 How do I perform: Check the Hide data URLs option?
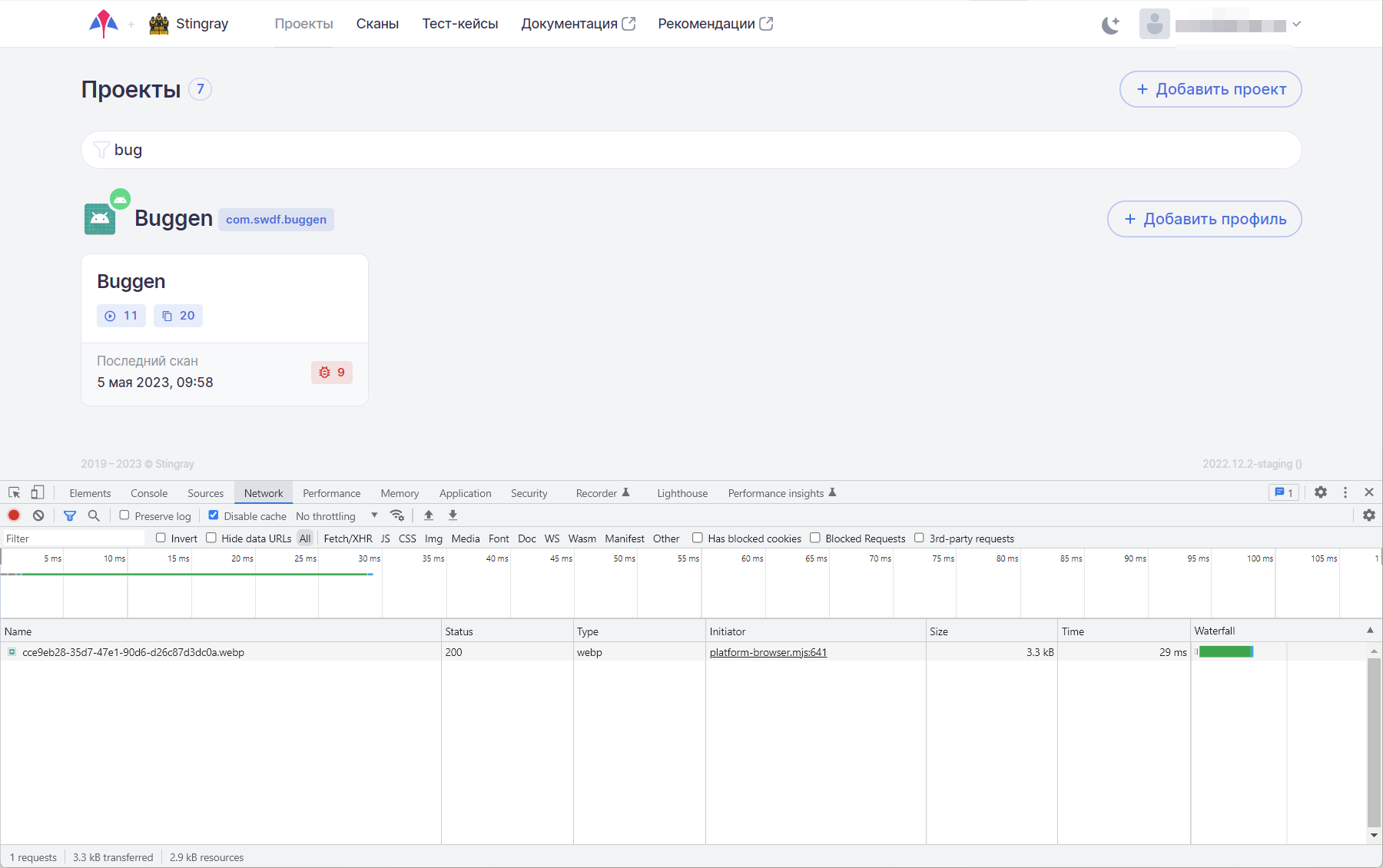click(x=211, y=538)
